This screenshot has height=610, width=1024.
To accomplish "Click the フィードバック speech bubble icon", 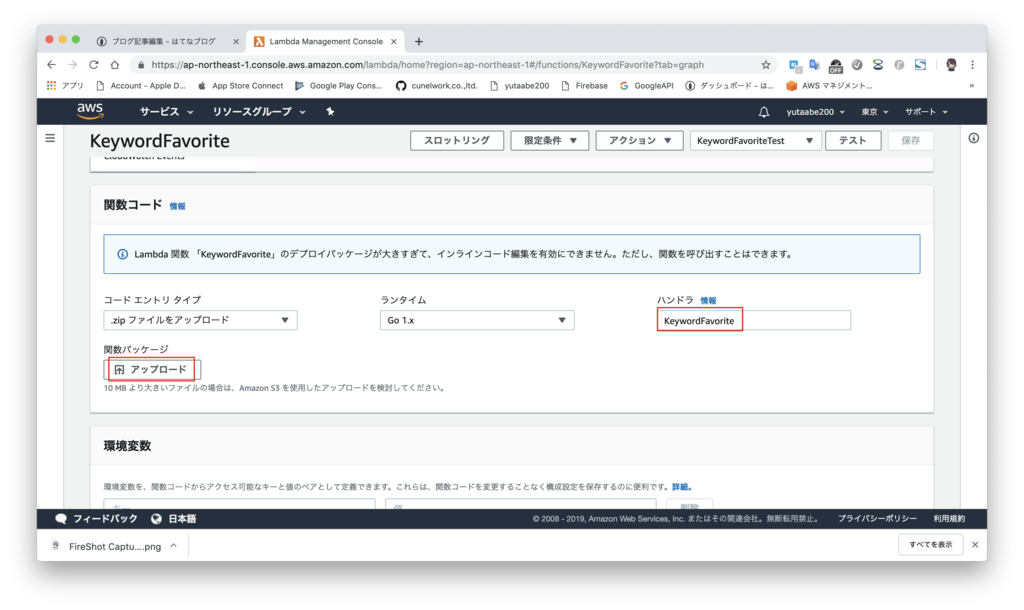I will tap(61, 519).
